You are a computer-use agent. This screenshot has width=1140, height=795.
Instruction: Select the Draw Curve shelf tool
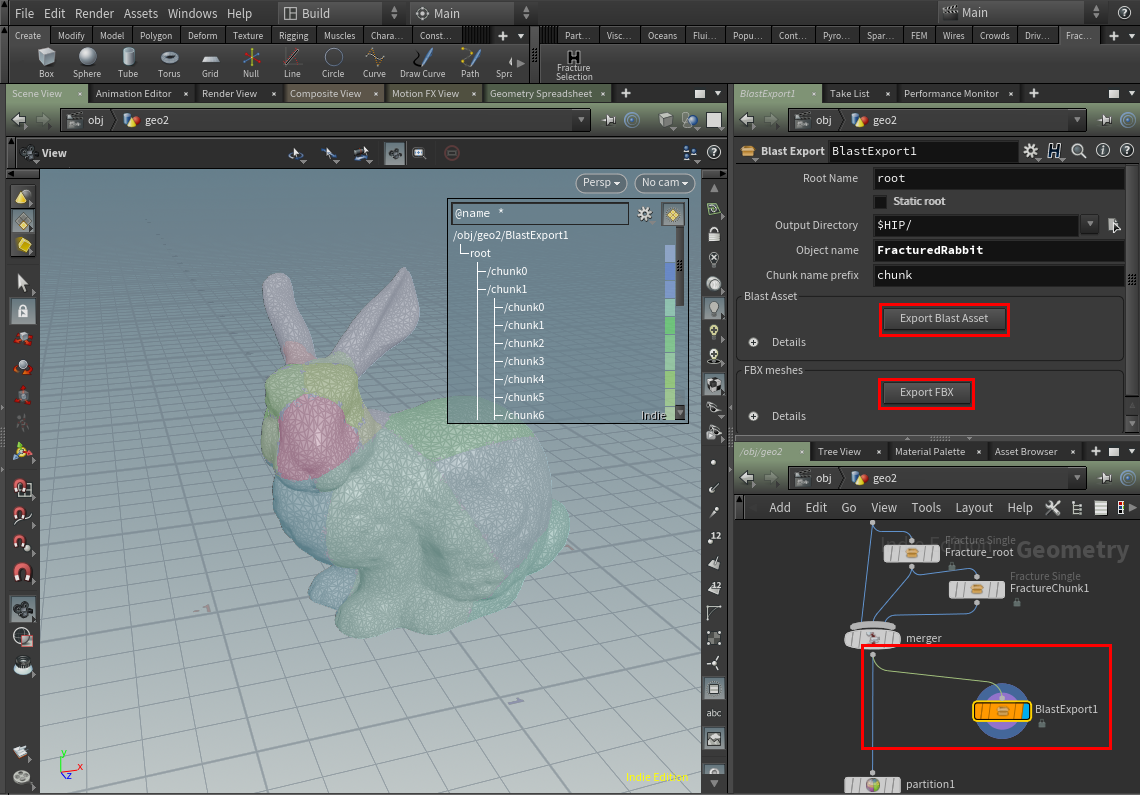422,62
